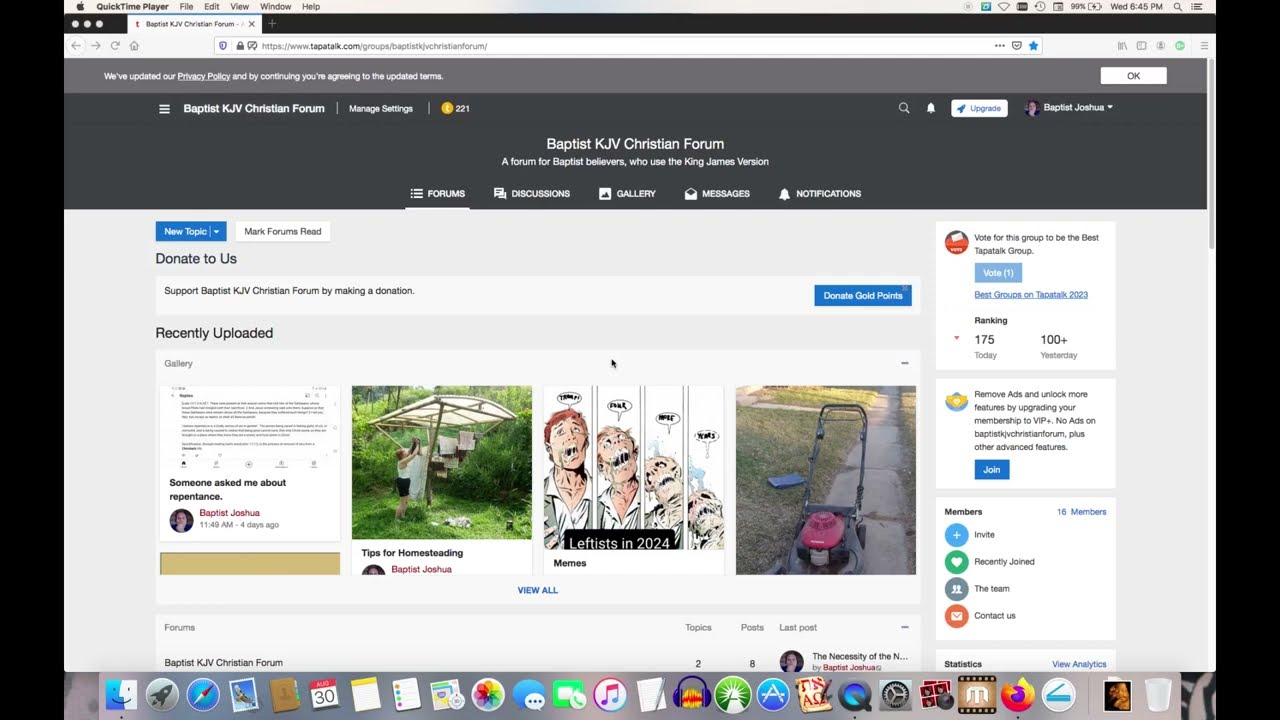The width and height of the screenshot is (1280, 720).
Task: Click the blue bookmark star in the address bar
Action: click(1033, 46)
